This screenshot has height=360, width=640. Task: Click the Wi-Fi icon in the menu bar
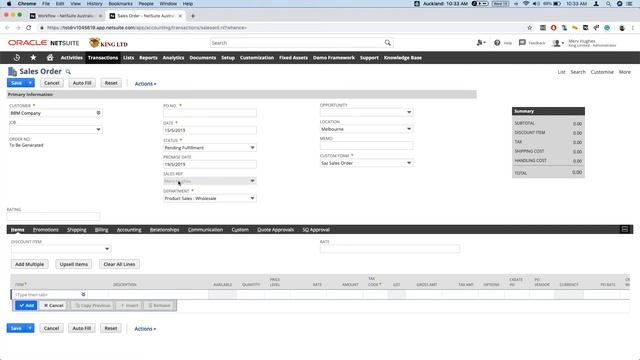coord(526,4)
